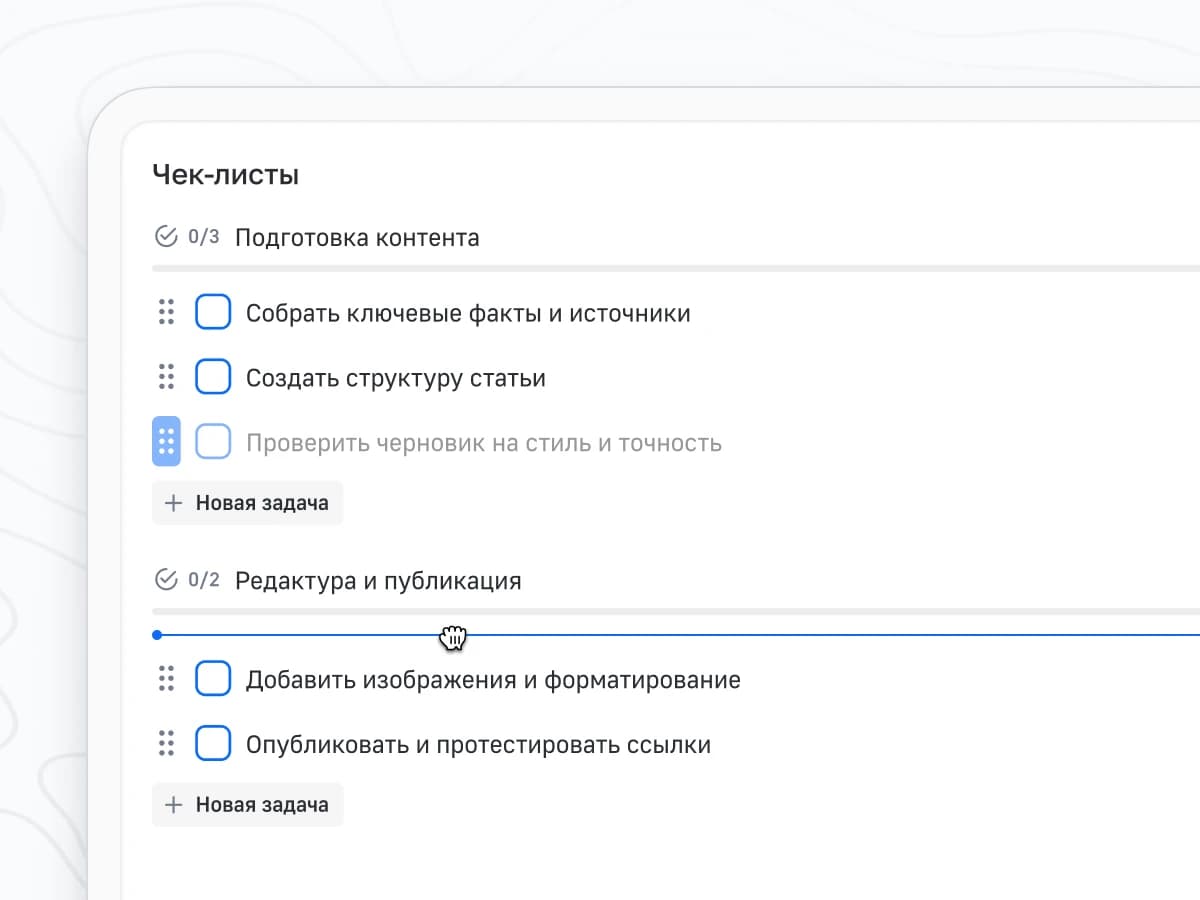The image size is (1200, 900).
Task: Collapse the 'Подготовка контента' checklist header
Action: tap(357, 237)
